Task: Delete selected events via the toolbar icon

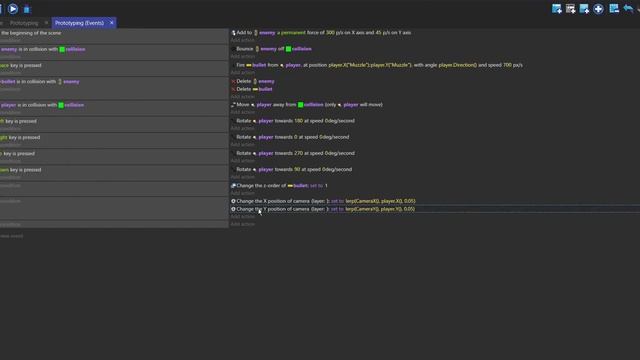Action: coord(614,9)
